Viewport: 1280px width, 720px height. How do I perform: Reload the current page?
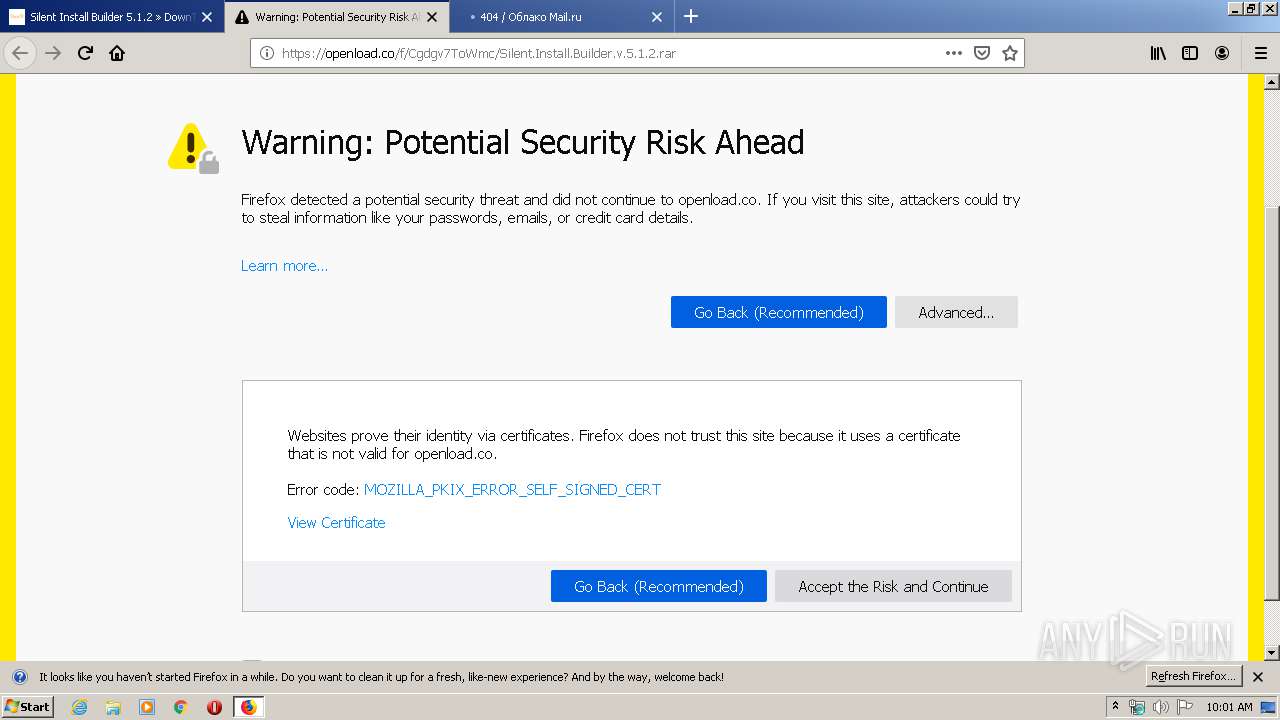[x=85, y=53]
